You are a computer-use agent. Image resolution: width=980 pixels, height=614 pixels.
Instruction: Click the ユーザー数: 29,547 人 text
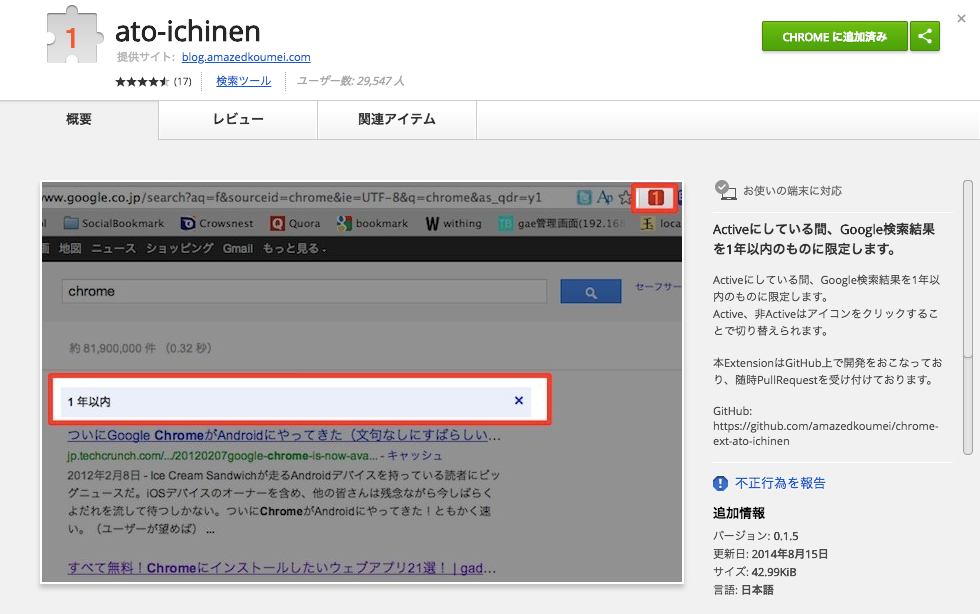[x=350, y=81]
